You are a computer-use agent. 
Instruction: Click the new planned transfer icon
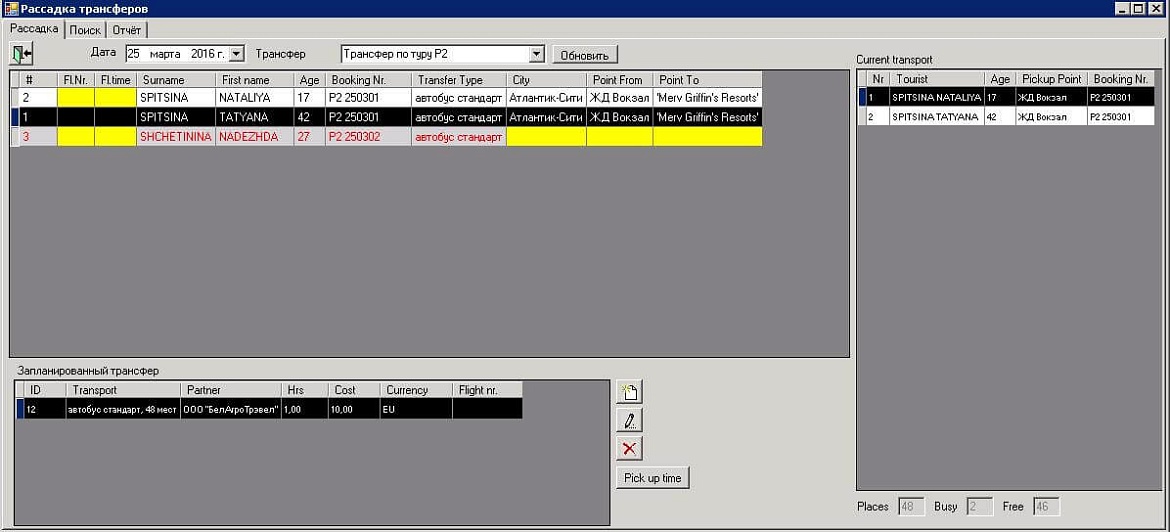click(x=630, y=392)
